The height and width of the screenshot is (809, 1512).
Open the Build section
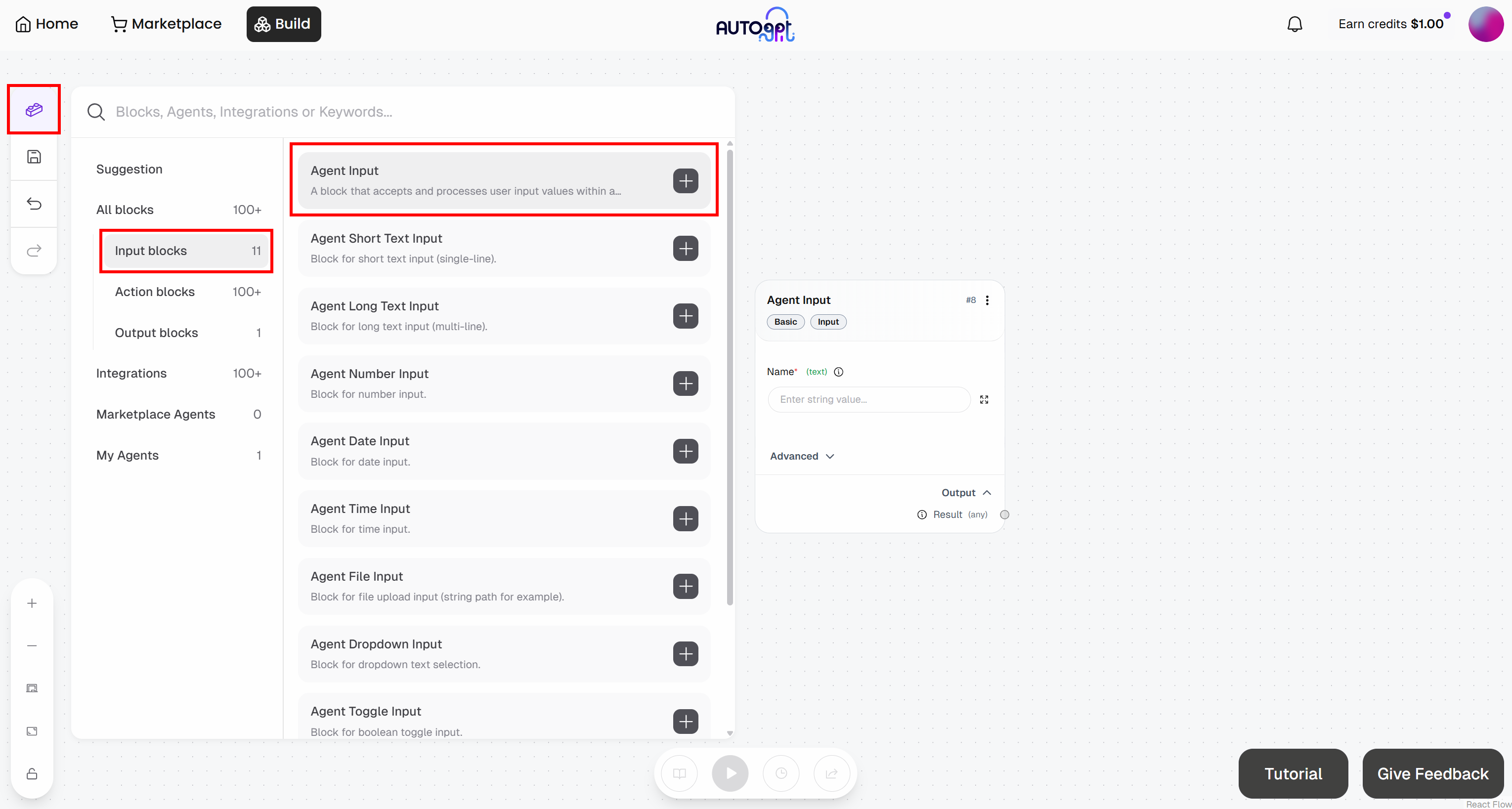coord(284,24)
